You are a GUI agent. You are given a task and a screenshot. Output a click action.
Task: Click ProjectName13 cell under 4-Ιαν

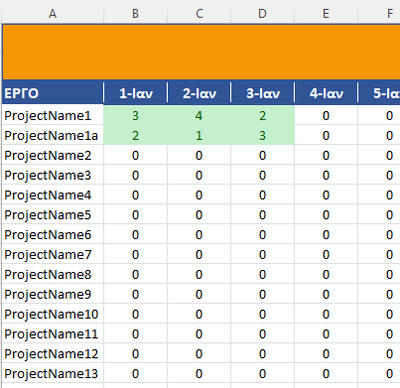pyautogui.click(x=326, y=373)
